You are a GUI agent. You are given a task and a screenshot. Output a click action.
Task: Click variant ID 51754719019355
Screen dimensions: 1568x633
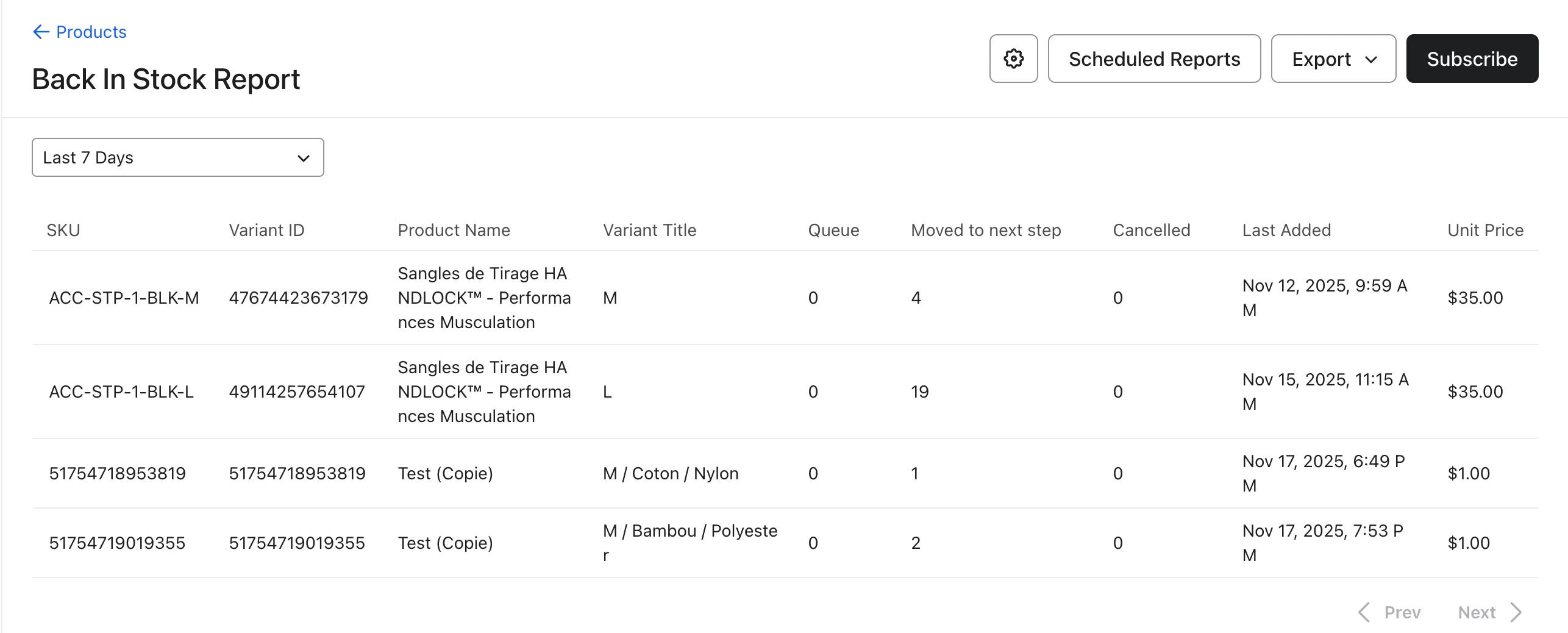(297, 543)
